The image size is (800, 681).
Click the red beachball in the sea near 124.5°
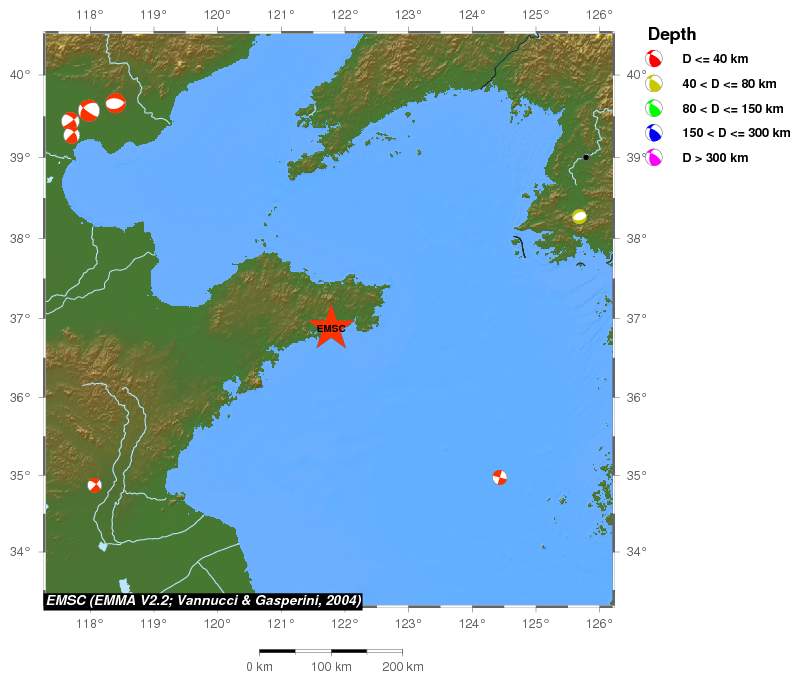pos(500,477)
